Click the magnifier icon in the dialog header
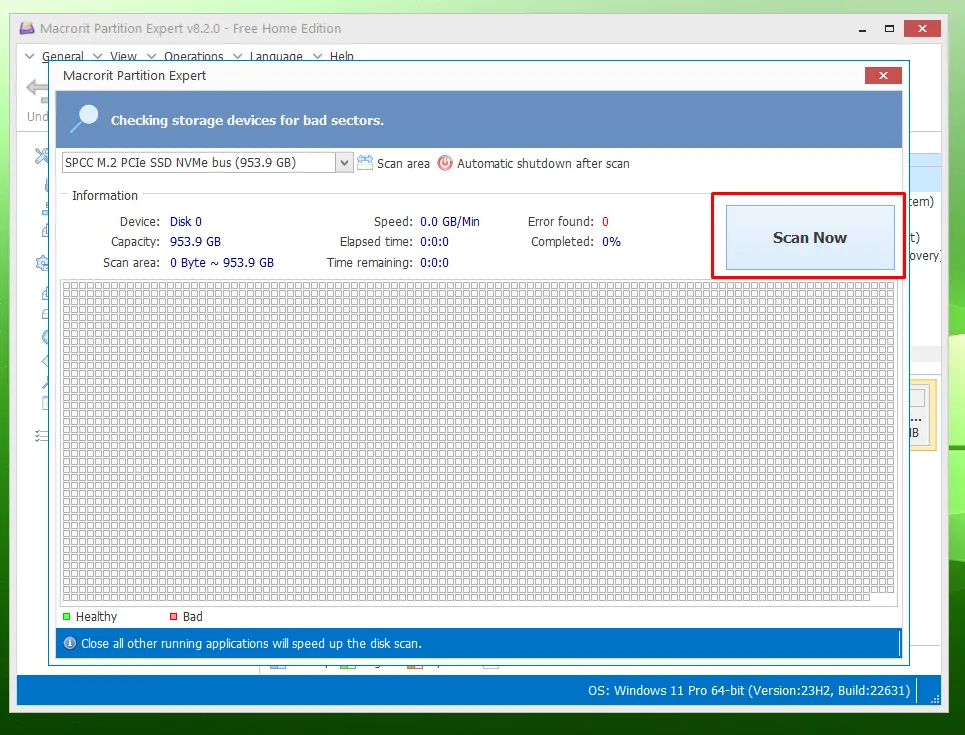Viewport: 965px width, 735px height. [83, 115]
